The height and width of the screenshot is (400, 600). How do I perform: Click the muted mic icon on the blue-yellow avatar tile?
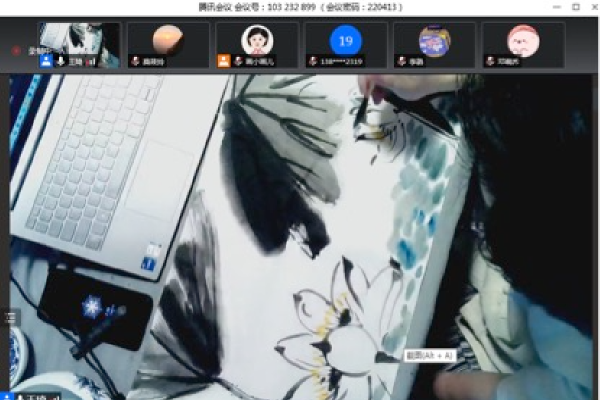click(x=402, y=61)
